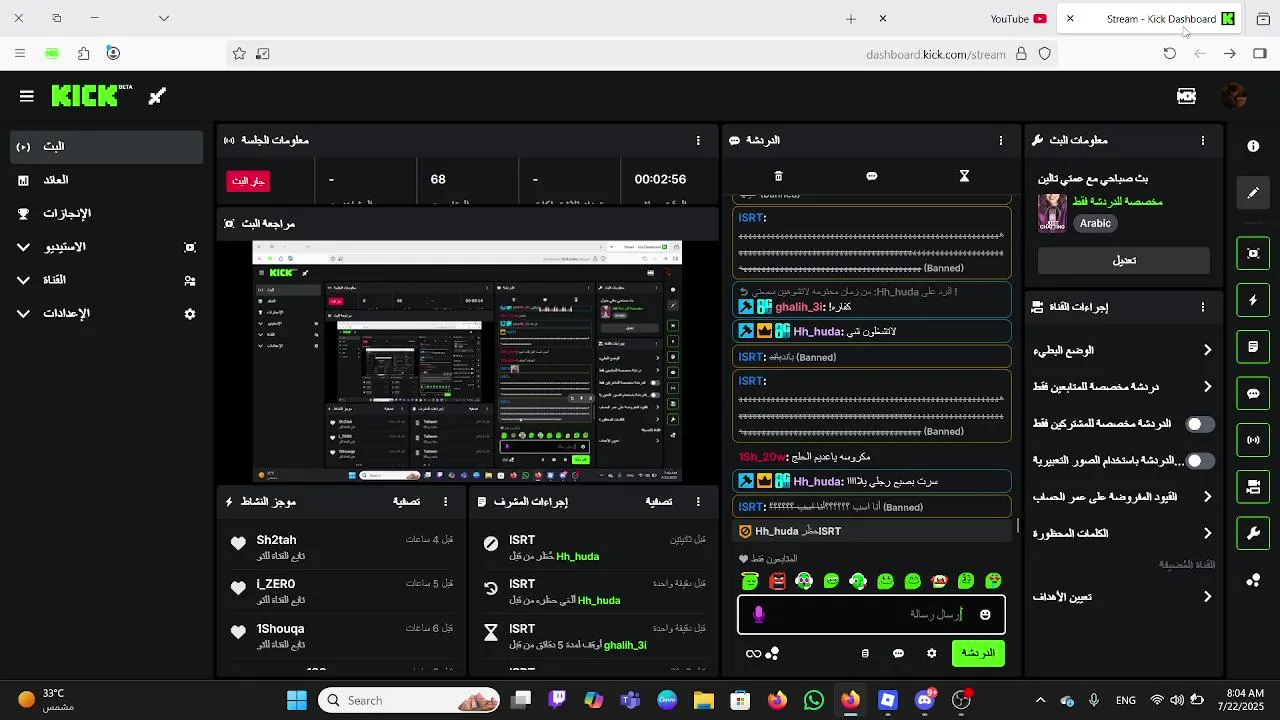Click the keyboard deck icon left of the avatar
The image size is (1280, 720).
click(1186, 96)
